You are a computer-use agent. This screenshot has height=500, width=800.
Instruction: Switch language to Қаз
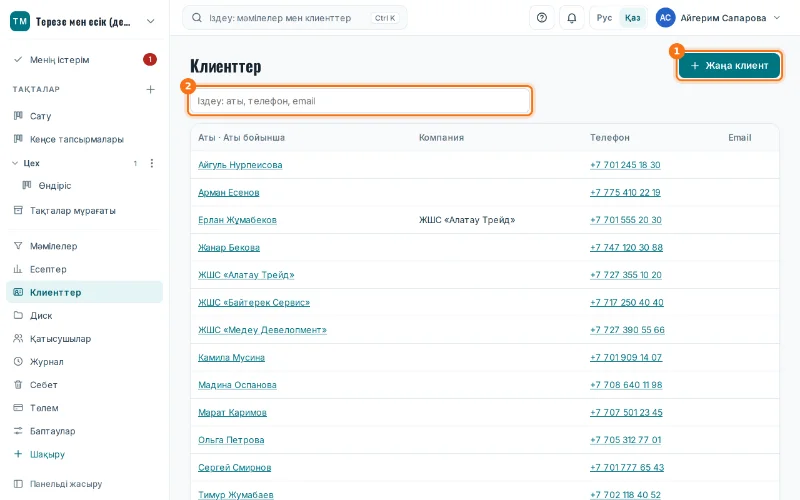[x=632, y=18]
